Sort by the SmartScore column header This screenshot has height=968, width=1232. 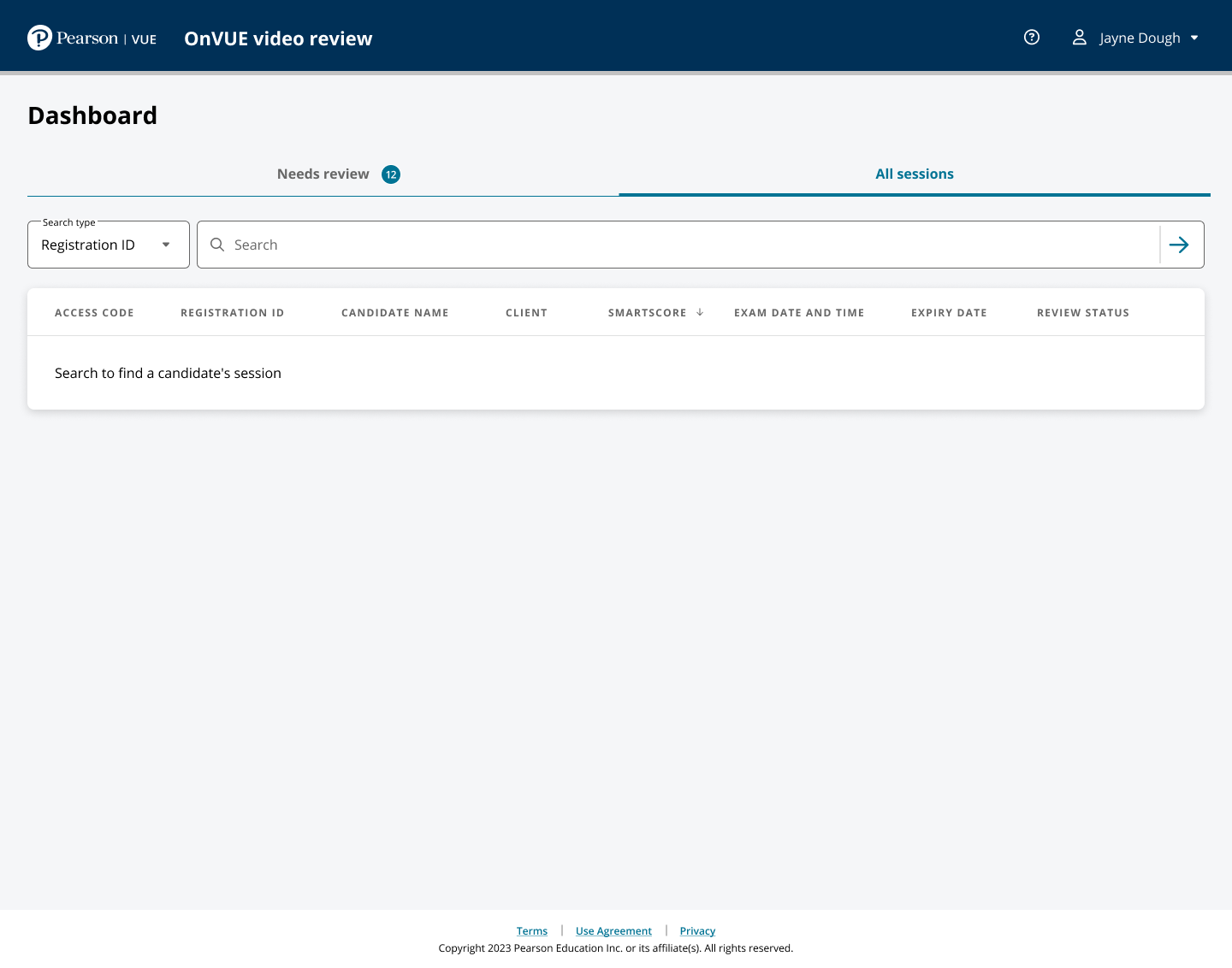tap(647, 313)
